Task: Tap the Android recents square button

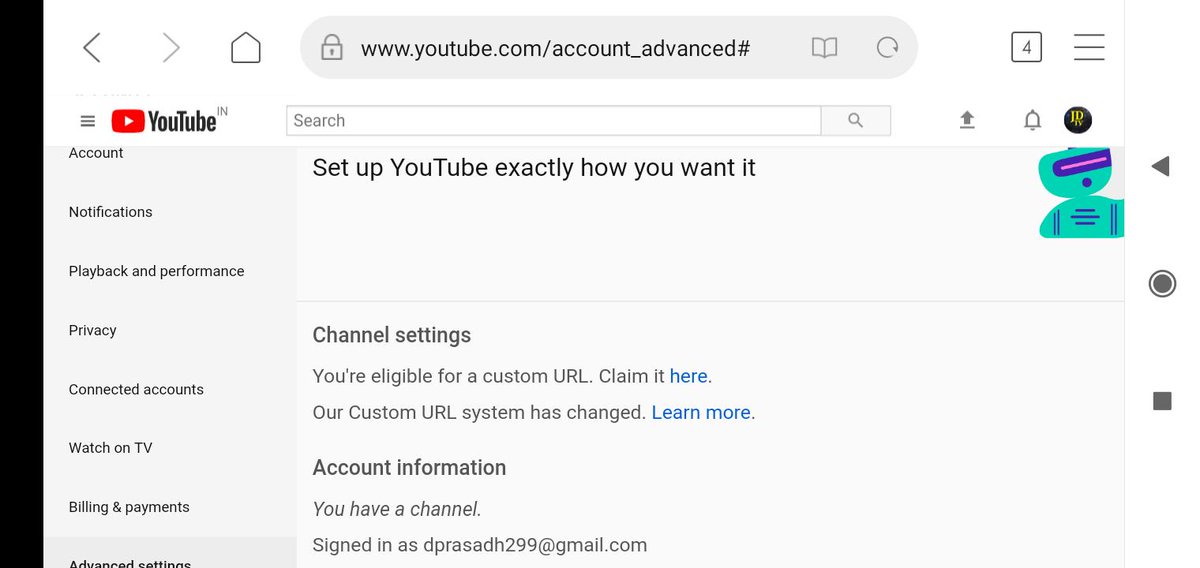Action: pyautogui.click(x=1162, y=401)
